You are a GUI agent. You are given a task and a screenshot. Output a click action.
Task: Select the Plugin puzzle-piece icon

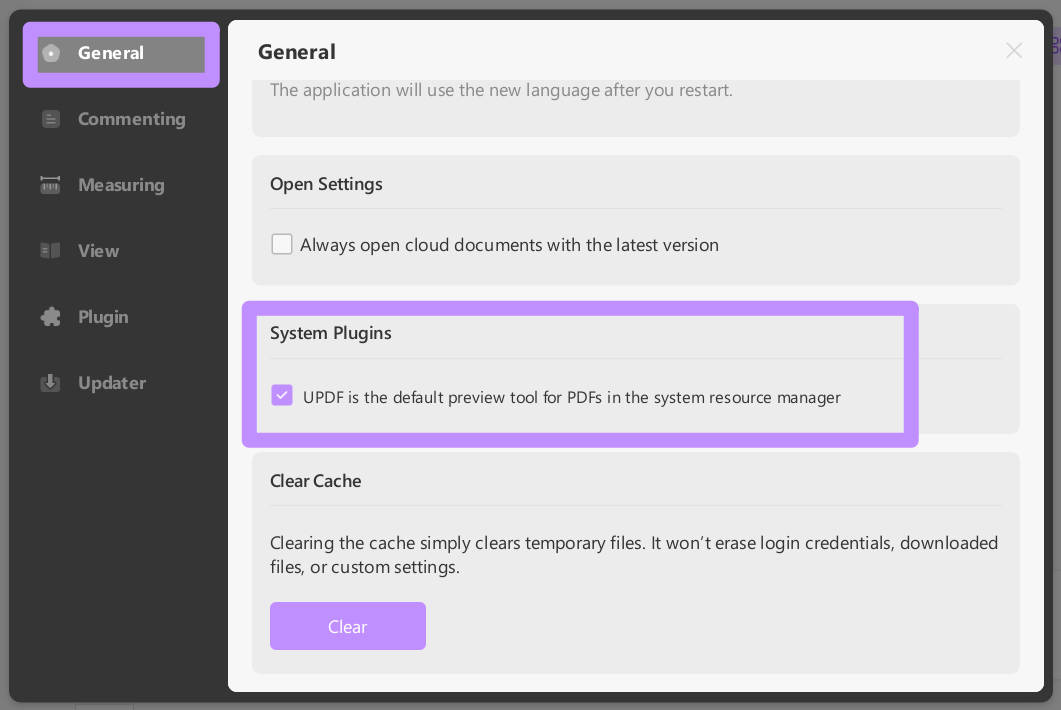click(x=51, y=317)
